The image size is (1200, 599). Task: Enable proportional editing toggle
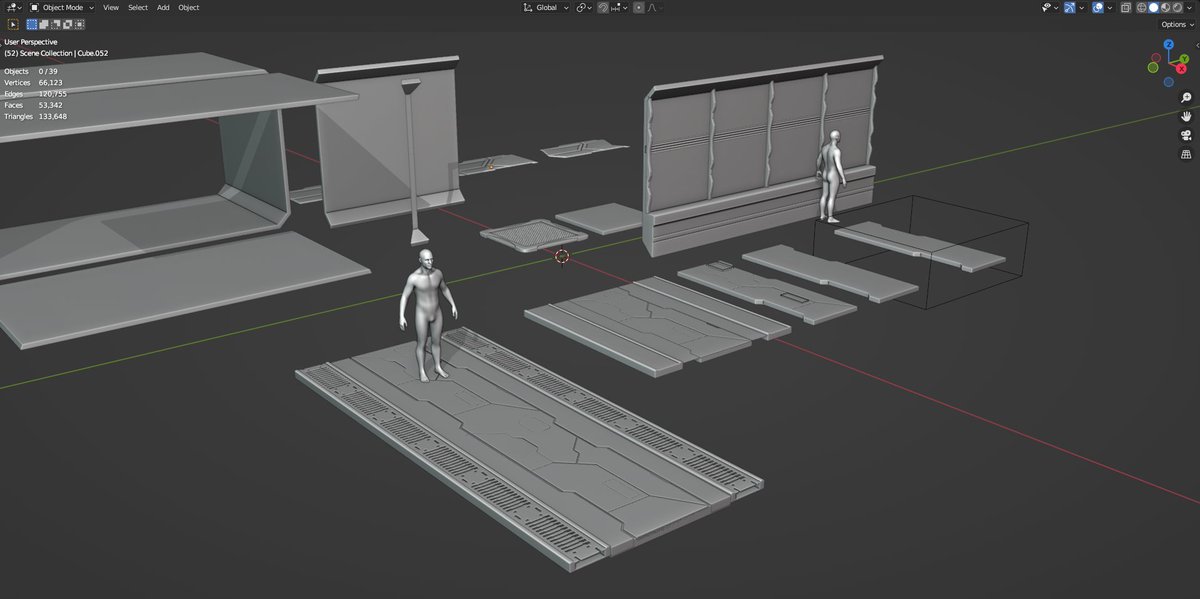tap(638, 8)
